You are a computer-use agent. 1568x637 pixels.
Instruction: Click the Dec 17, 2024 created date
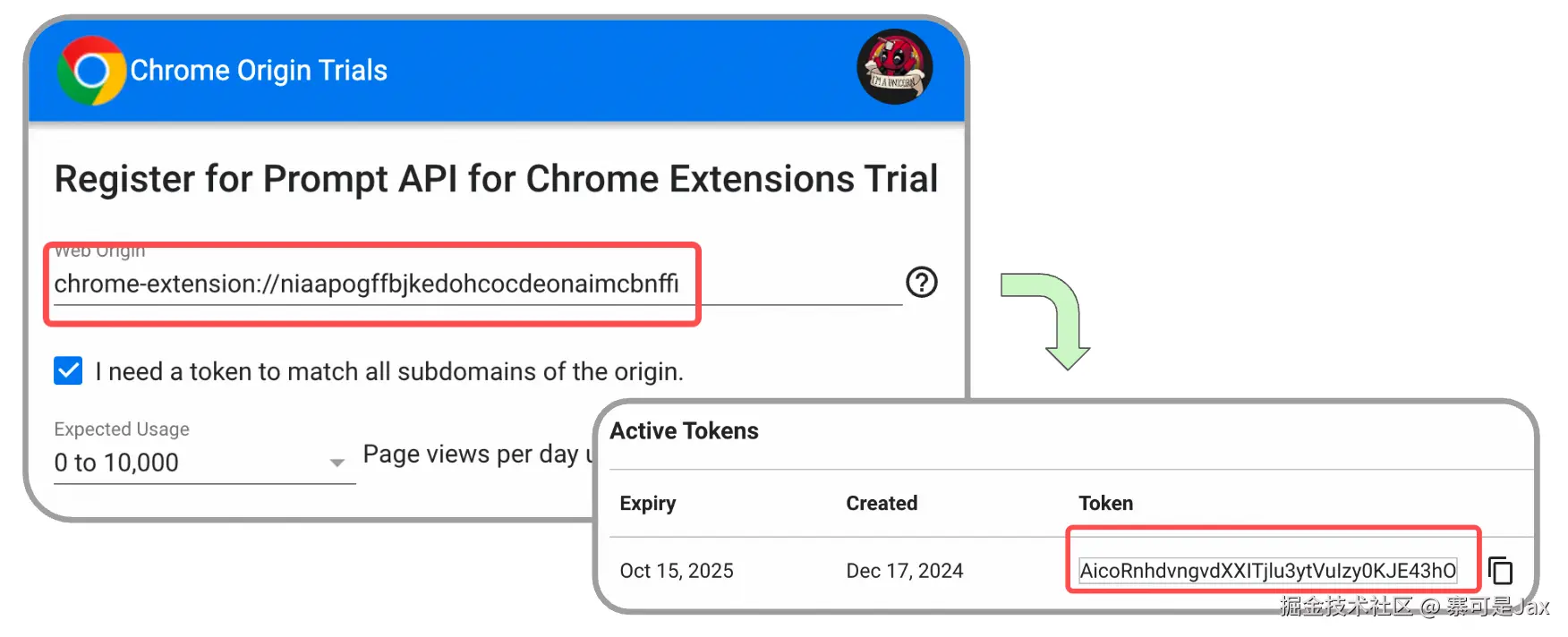pos(905,571)
